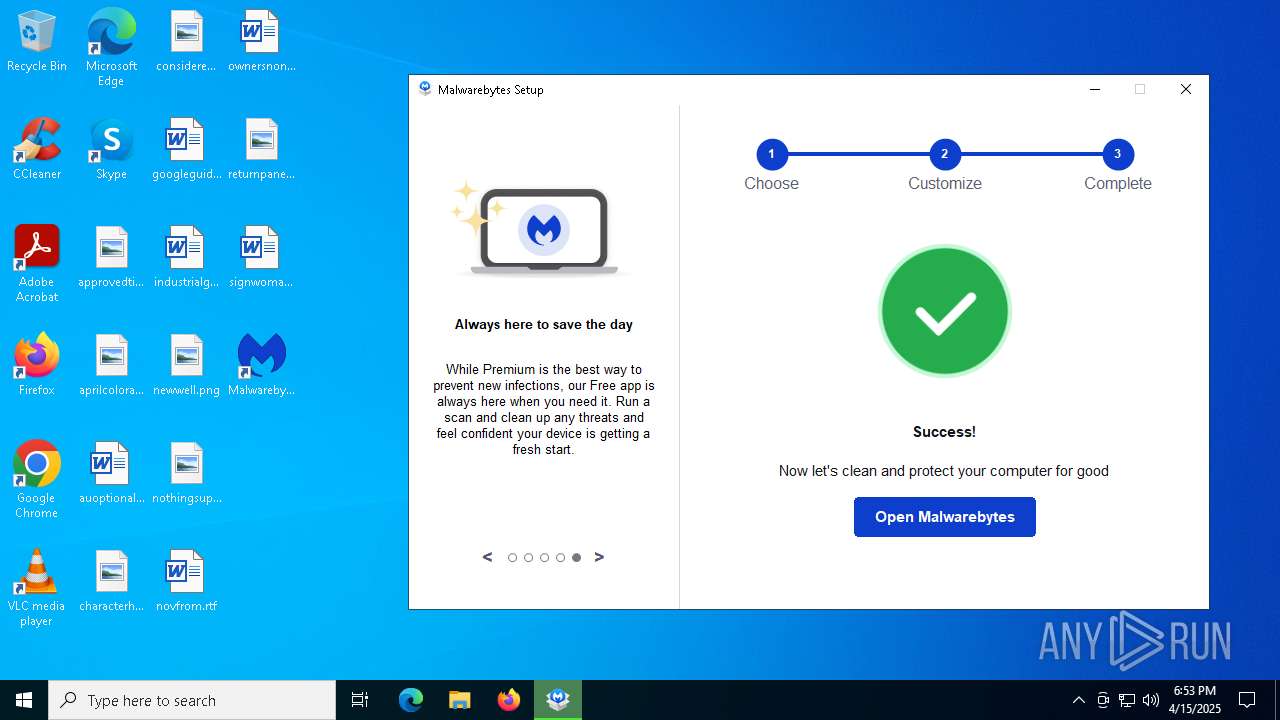Select the third carousel dot indicator
This screenshot has height=720, width=1280.
tap(544, 558)
